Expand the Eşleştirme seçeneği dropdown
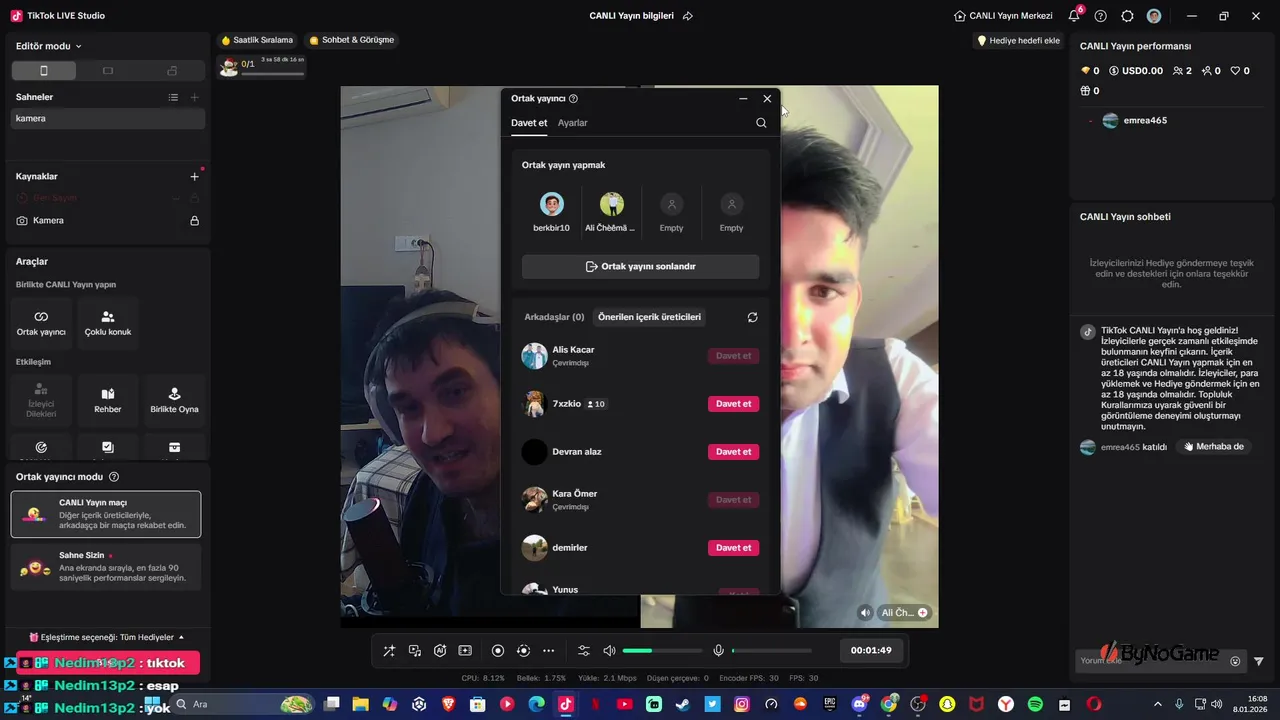The height and width of the screenshot is (720, 1280). [106, 637]
